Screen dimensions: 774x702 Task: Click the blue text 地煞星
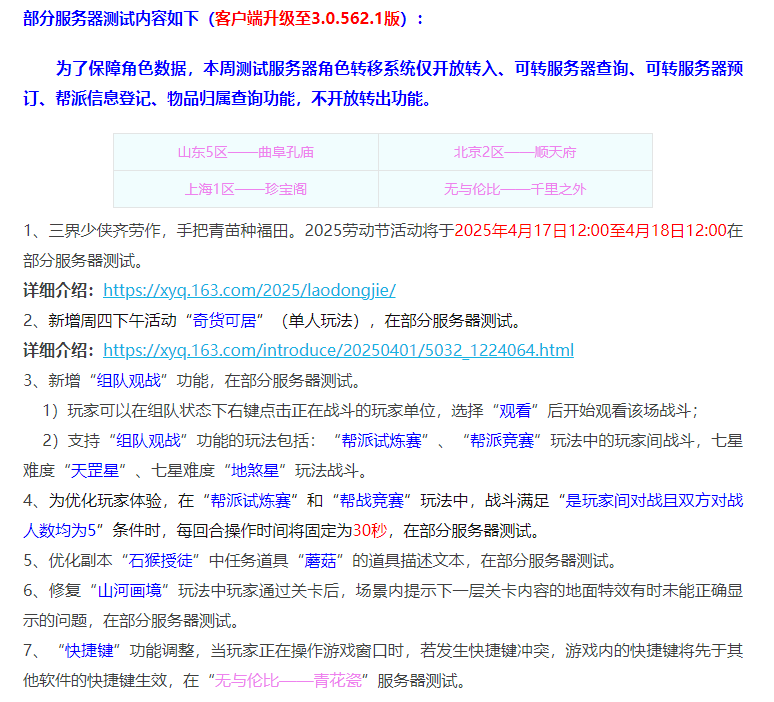[255, 471]
